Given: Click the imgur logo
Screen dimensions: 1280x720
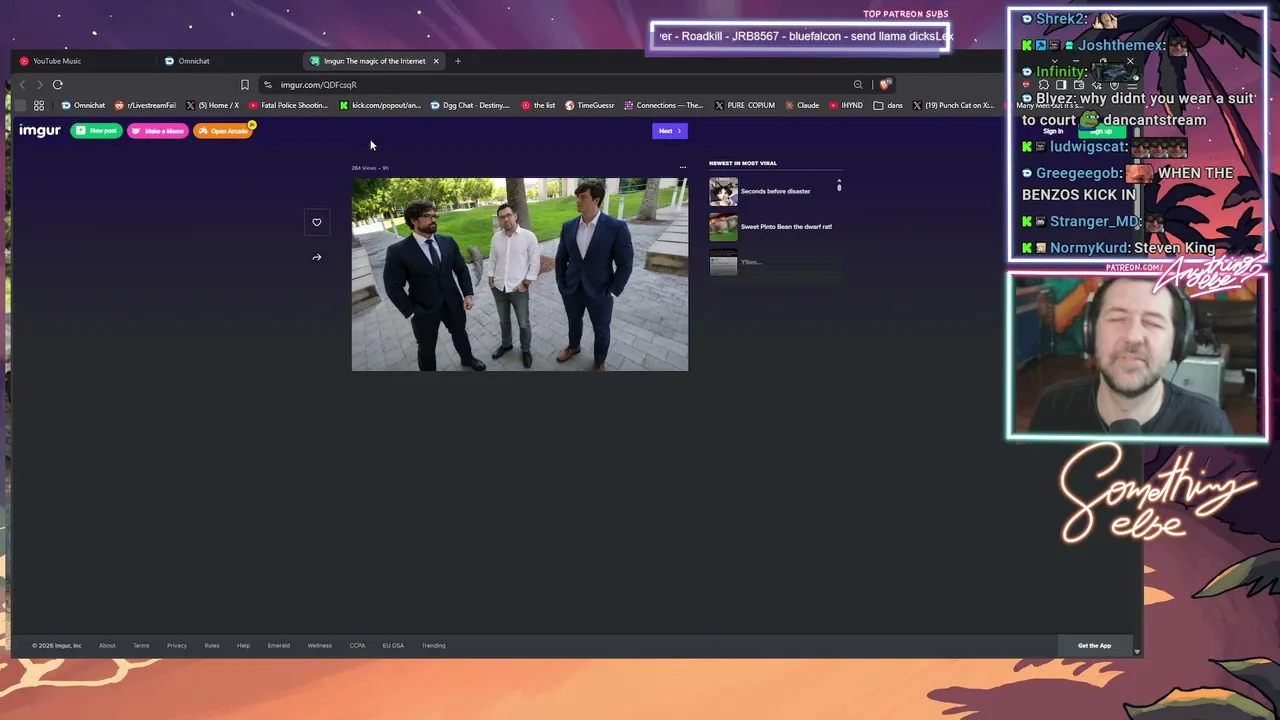Looking at the screenshot, I should pyautogui.click(x=40, y=130).
